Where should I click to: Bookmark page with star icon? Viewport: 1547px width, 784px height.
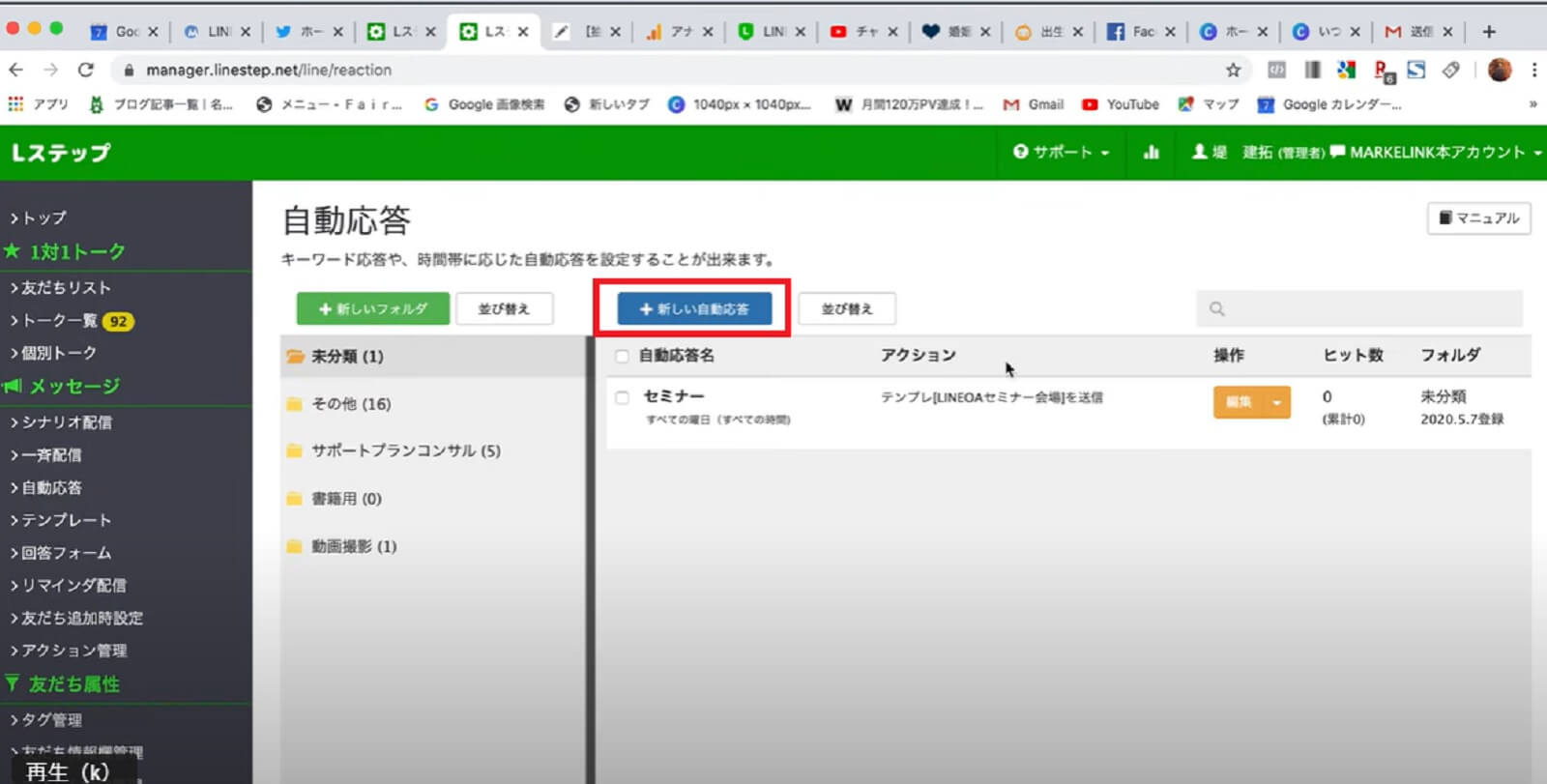tap(1233, 70)
